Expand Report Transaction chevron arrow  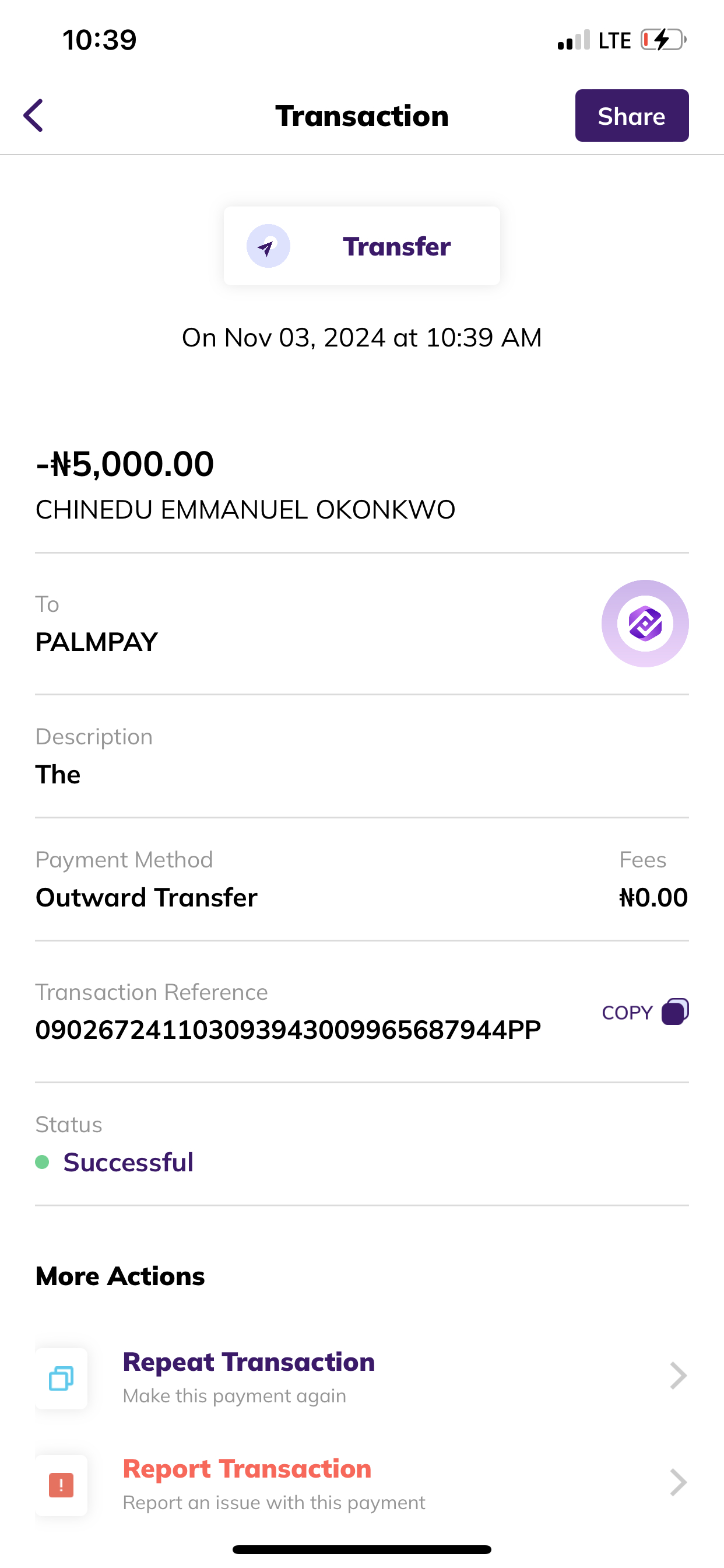pyautogui.click(x=678, y=1482)
